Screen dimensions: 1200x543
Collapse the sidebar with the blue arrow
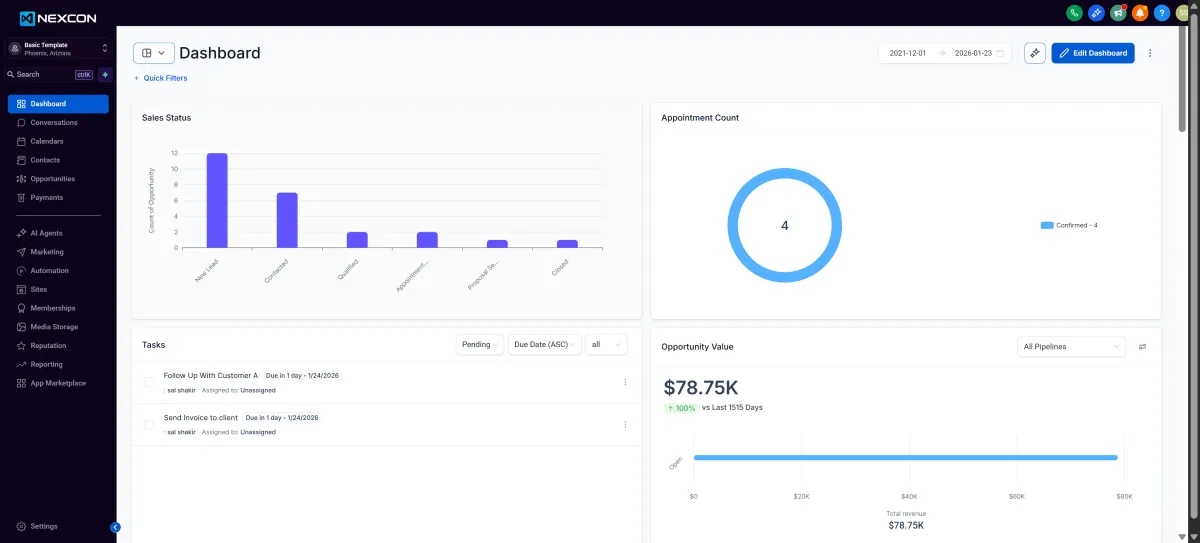coord(115,527)
